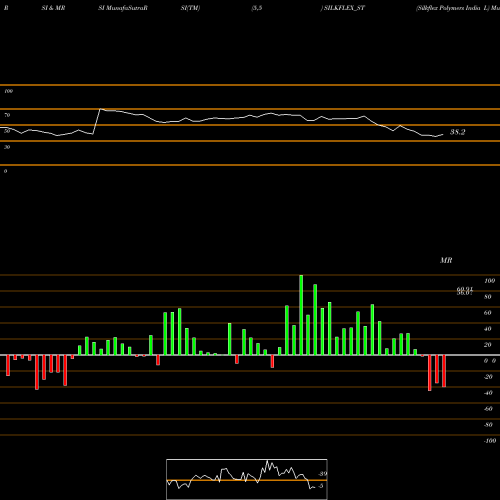500x500 pixels.
Task: Select the 100 label on the RSI axis
Action: tap(9, 91)
